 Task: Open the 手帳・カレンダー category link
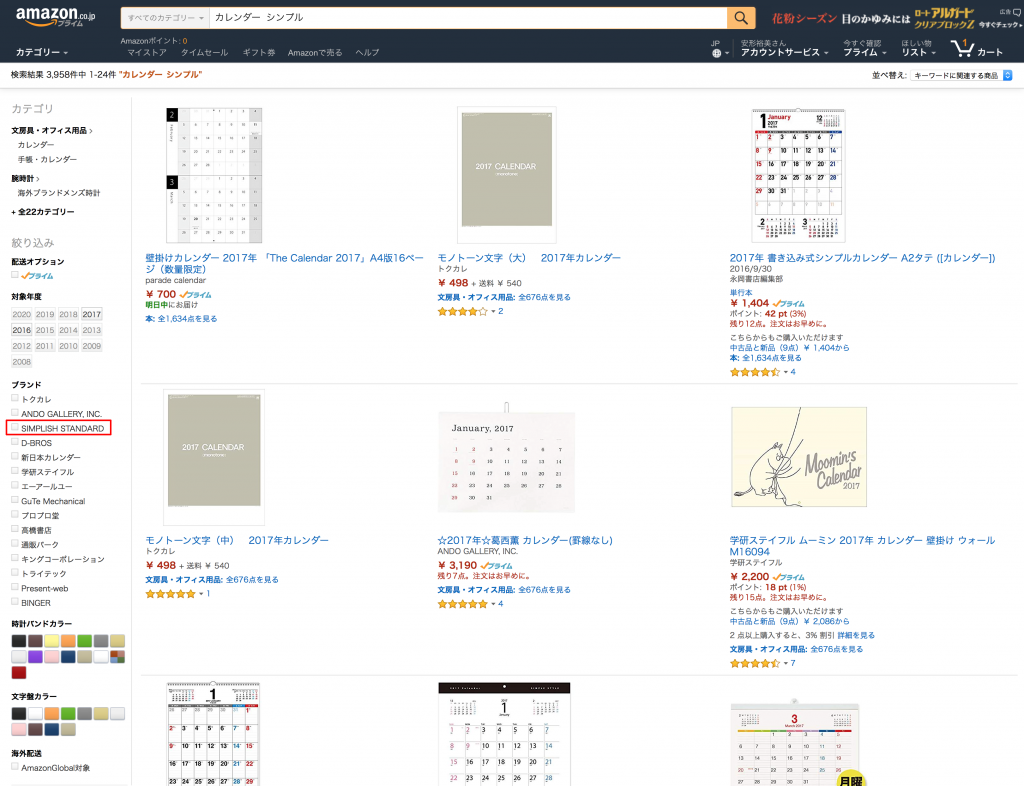[47, 160]
